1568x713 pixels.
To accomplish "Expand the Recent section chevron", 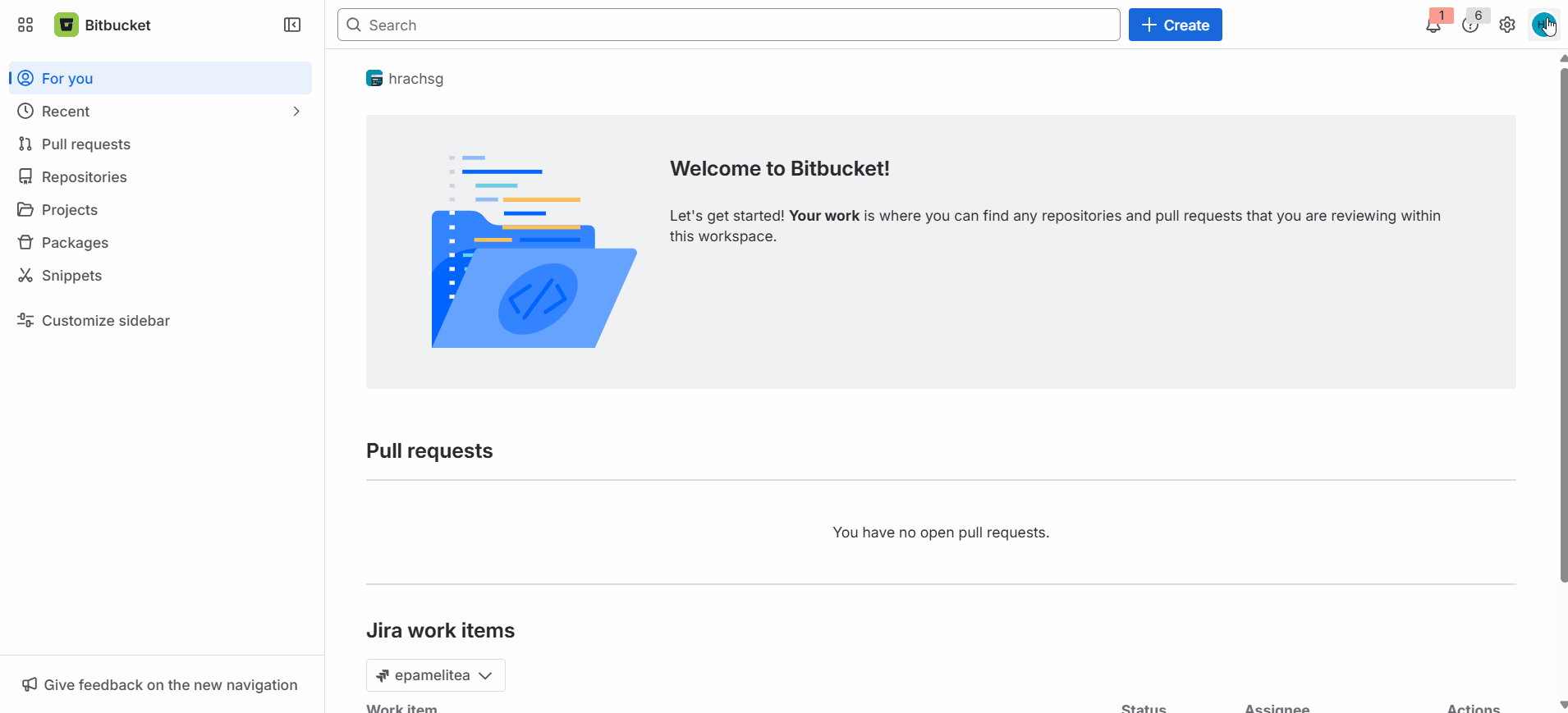I will (296, 111).
